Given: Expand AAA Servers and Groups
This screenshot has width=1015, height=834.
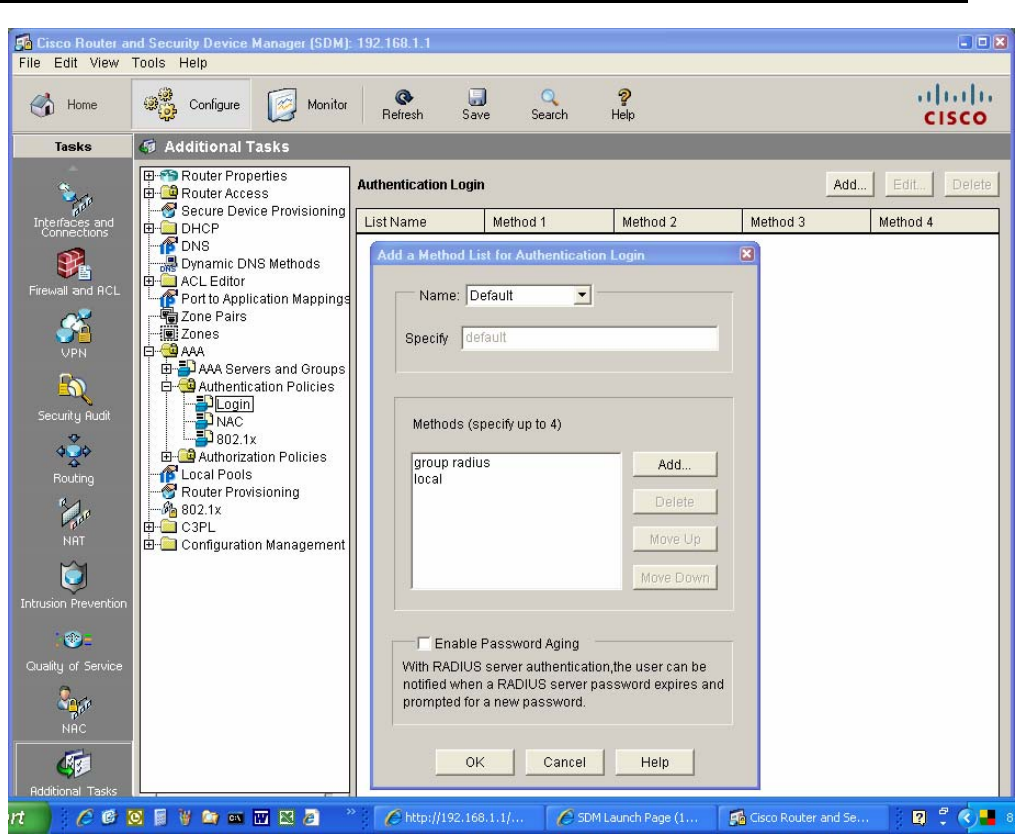Looking at the screenshot, I should [166, 369].
